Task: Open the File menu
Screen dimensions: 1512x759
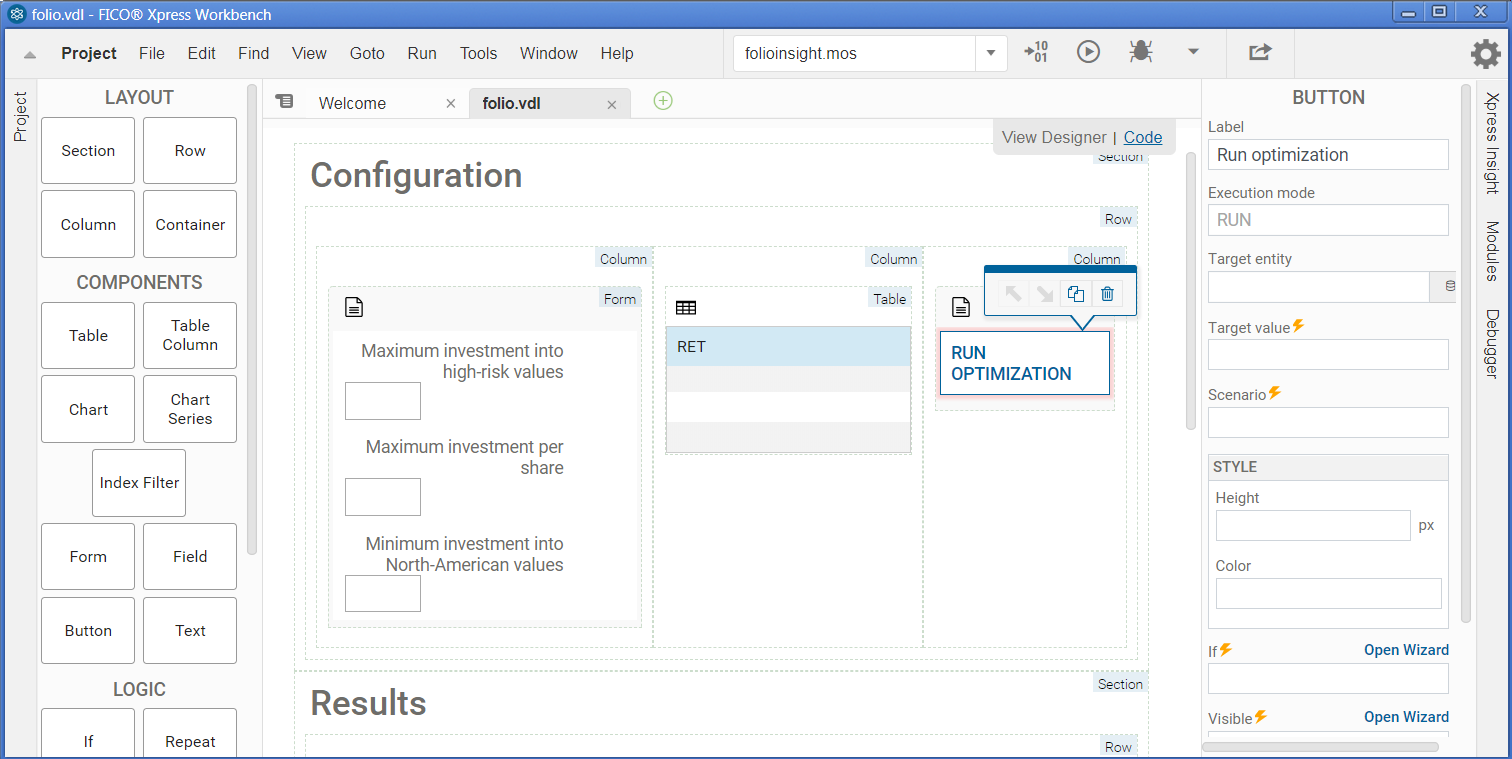Action: [152, 54]
